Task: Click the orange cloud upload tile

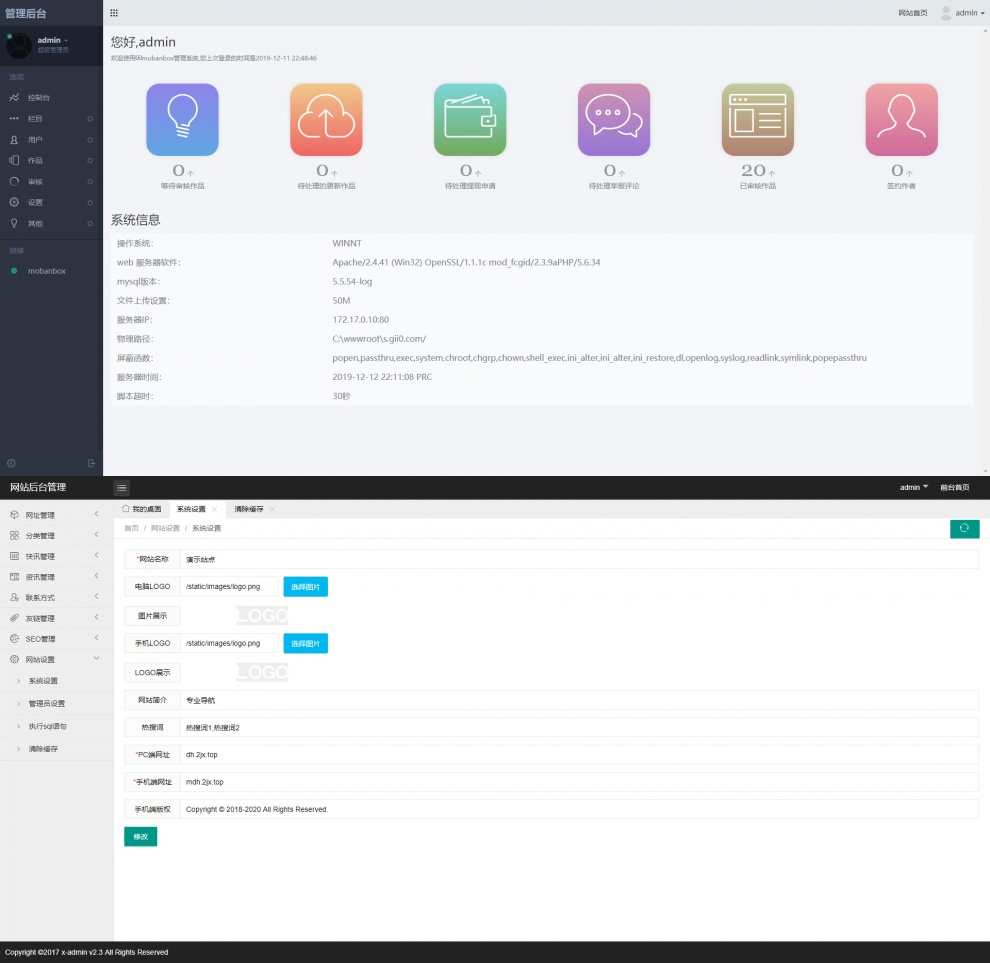Action: [x=326, y=119]
